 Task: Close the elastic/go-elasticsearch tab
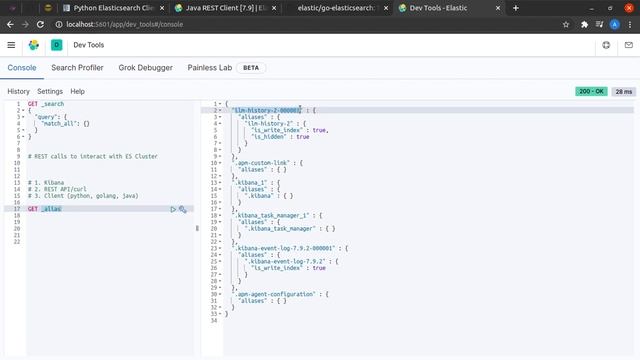tap(386, 8)
